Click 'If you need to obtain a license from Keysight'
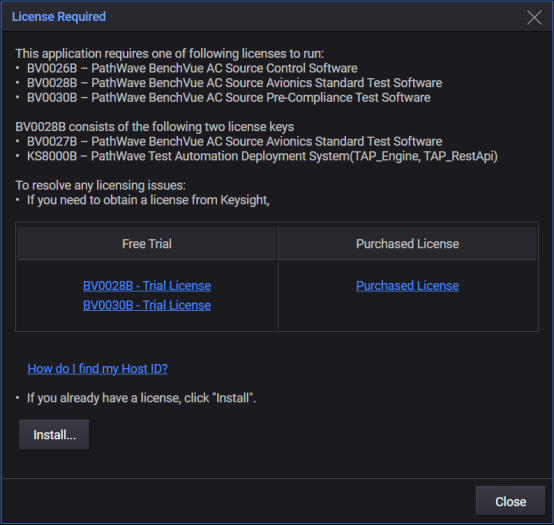The image size is (554, 525). [x=148, y=200]
